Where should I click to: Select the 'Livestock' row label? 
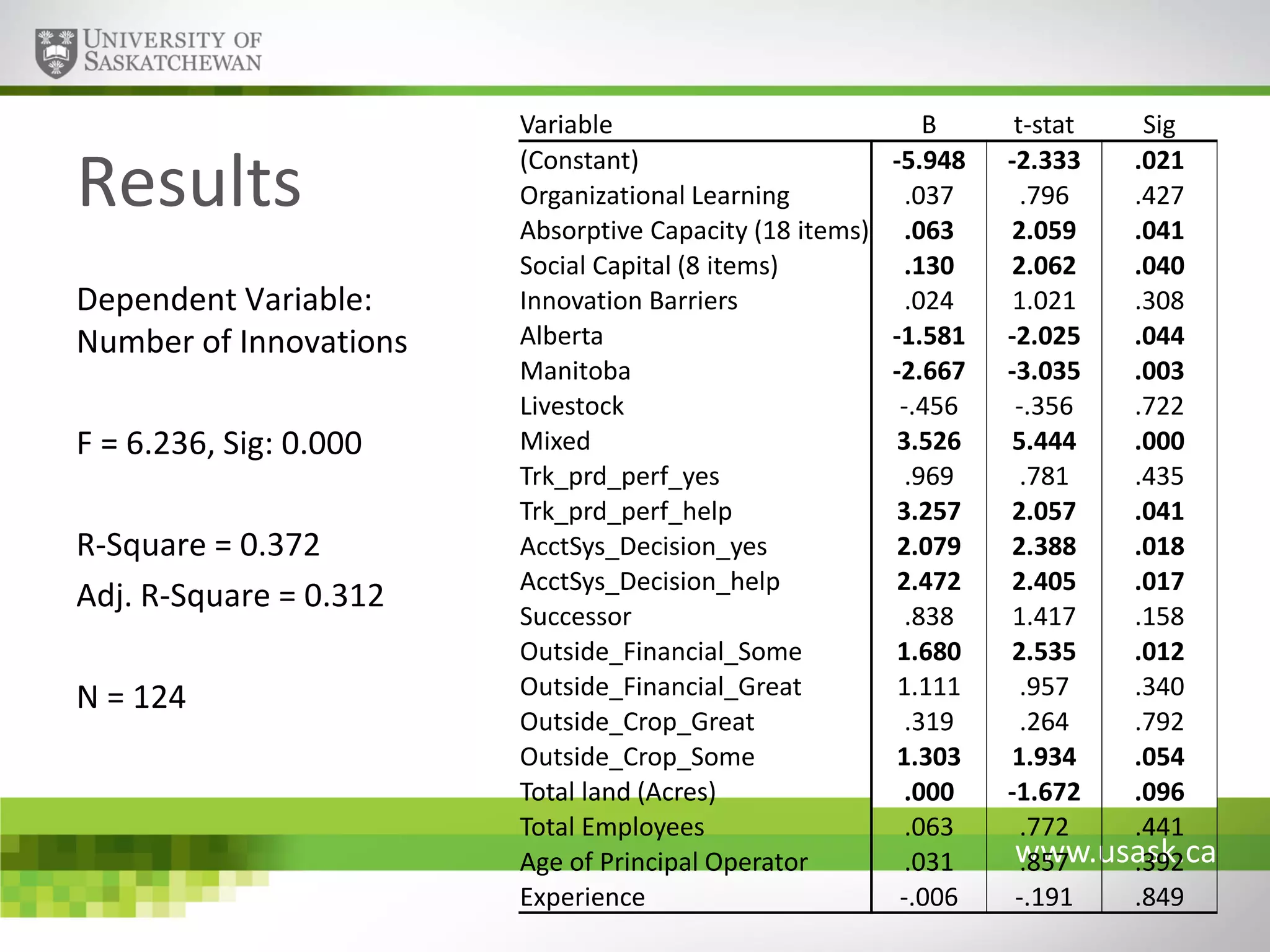(572, 406)
